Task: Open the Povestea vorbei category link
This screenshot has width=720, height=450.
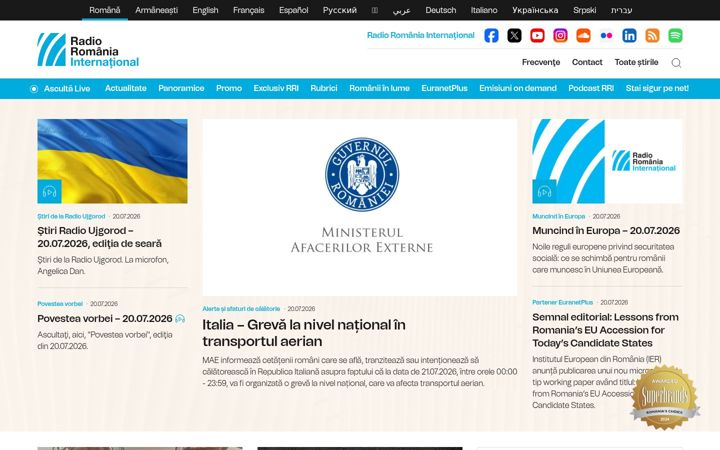Action: [60, 304]
